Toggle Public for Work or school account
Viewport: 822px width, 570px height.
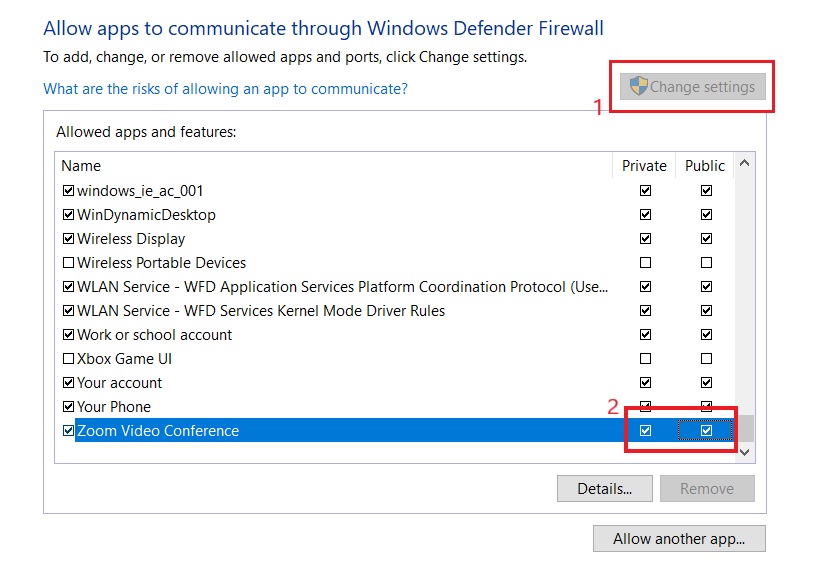(706, 335)
